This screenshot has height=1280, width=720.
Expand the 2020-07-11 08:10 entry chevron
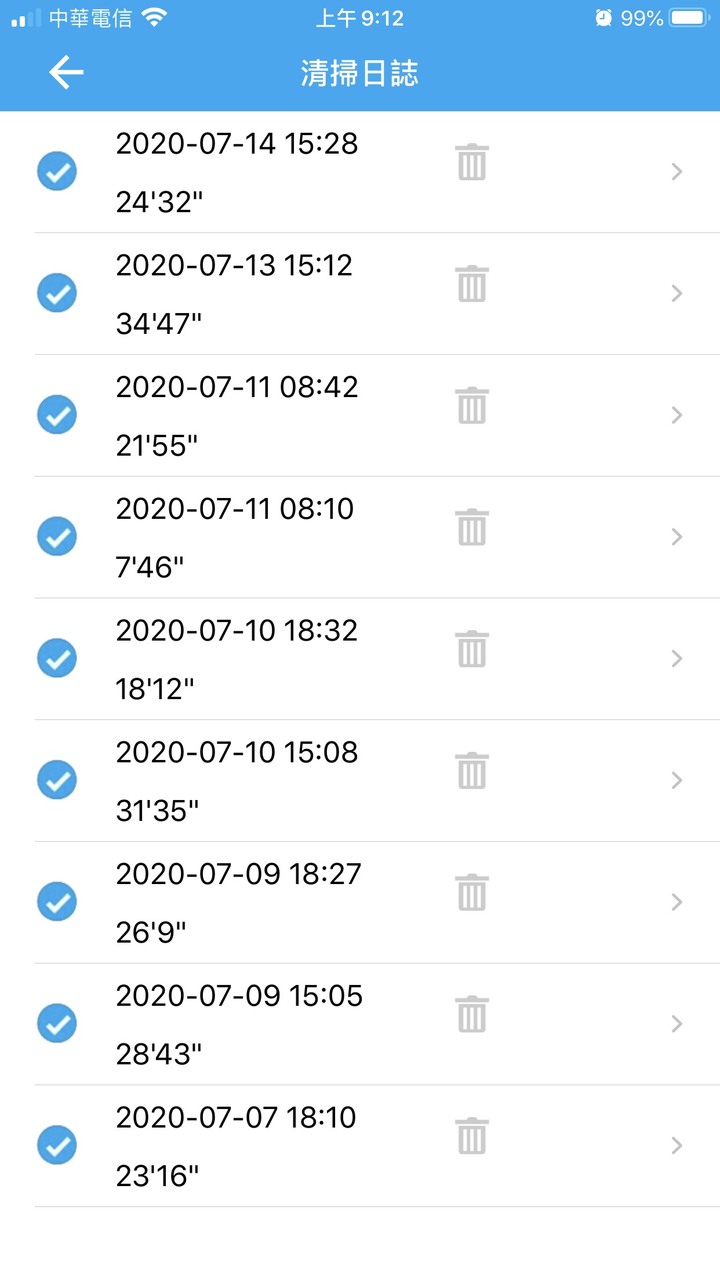[x=677, y=537]
